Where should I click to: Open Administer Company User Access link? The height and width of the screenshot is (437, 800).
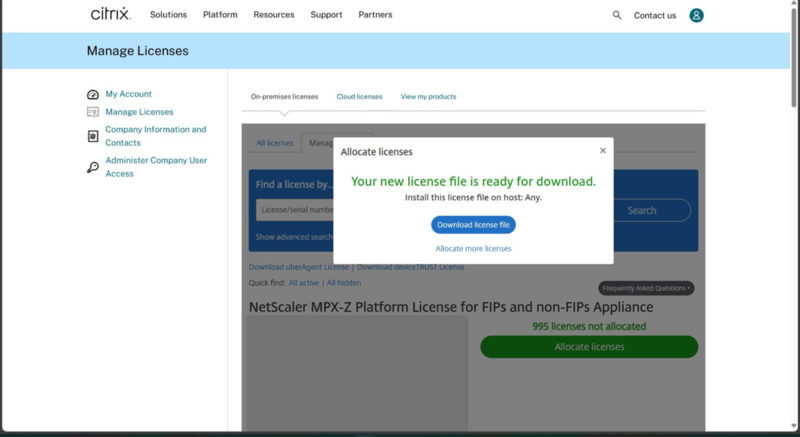click(x=156, y=167)
